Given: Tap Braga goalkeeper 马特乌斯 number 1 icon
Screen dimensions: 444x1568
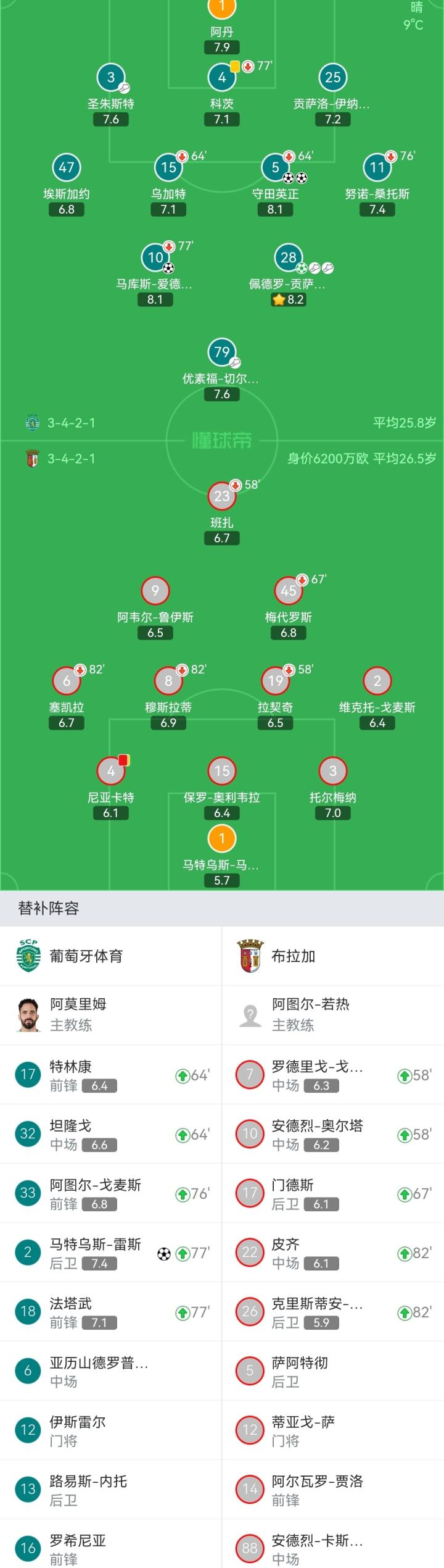Looking at the screenshot, I should (x=222, y=838).
